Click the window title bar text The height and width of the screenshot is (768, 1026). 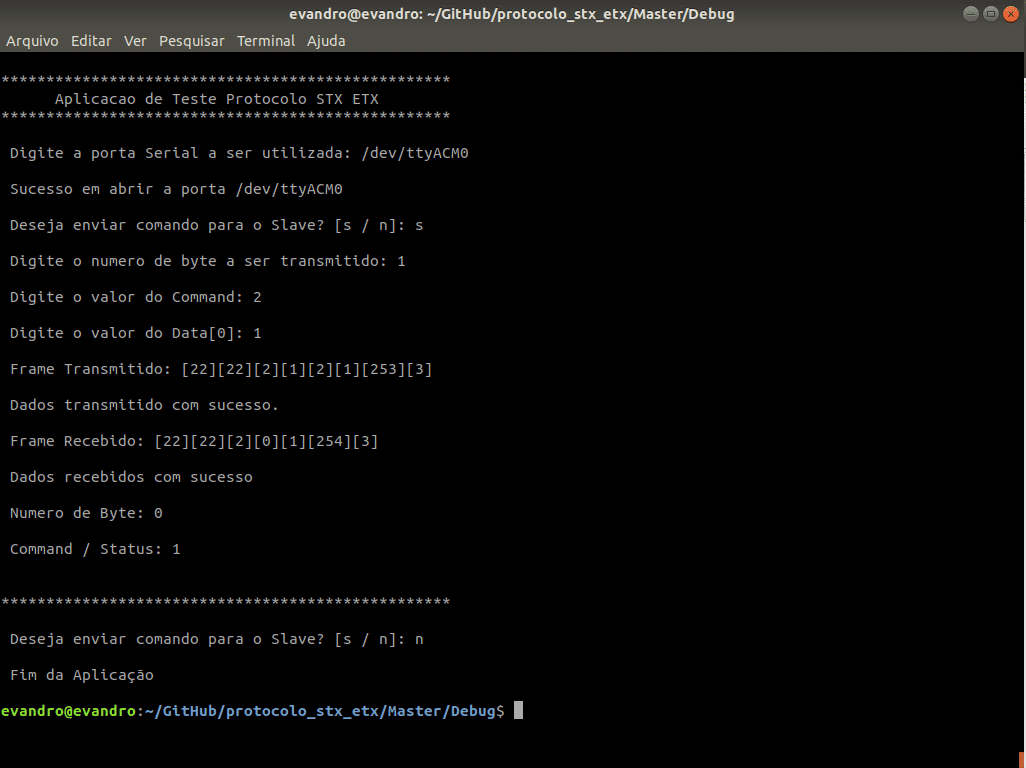pos(512,14)
